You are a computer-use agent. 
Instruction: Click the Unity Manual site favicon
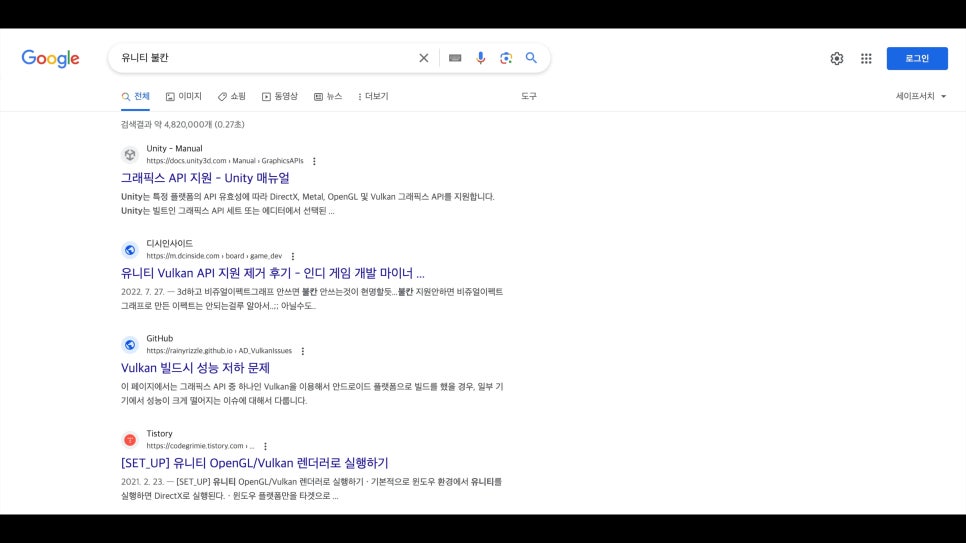130,155
